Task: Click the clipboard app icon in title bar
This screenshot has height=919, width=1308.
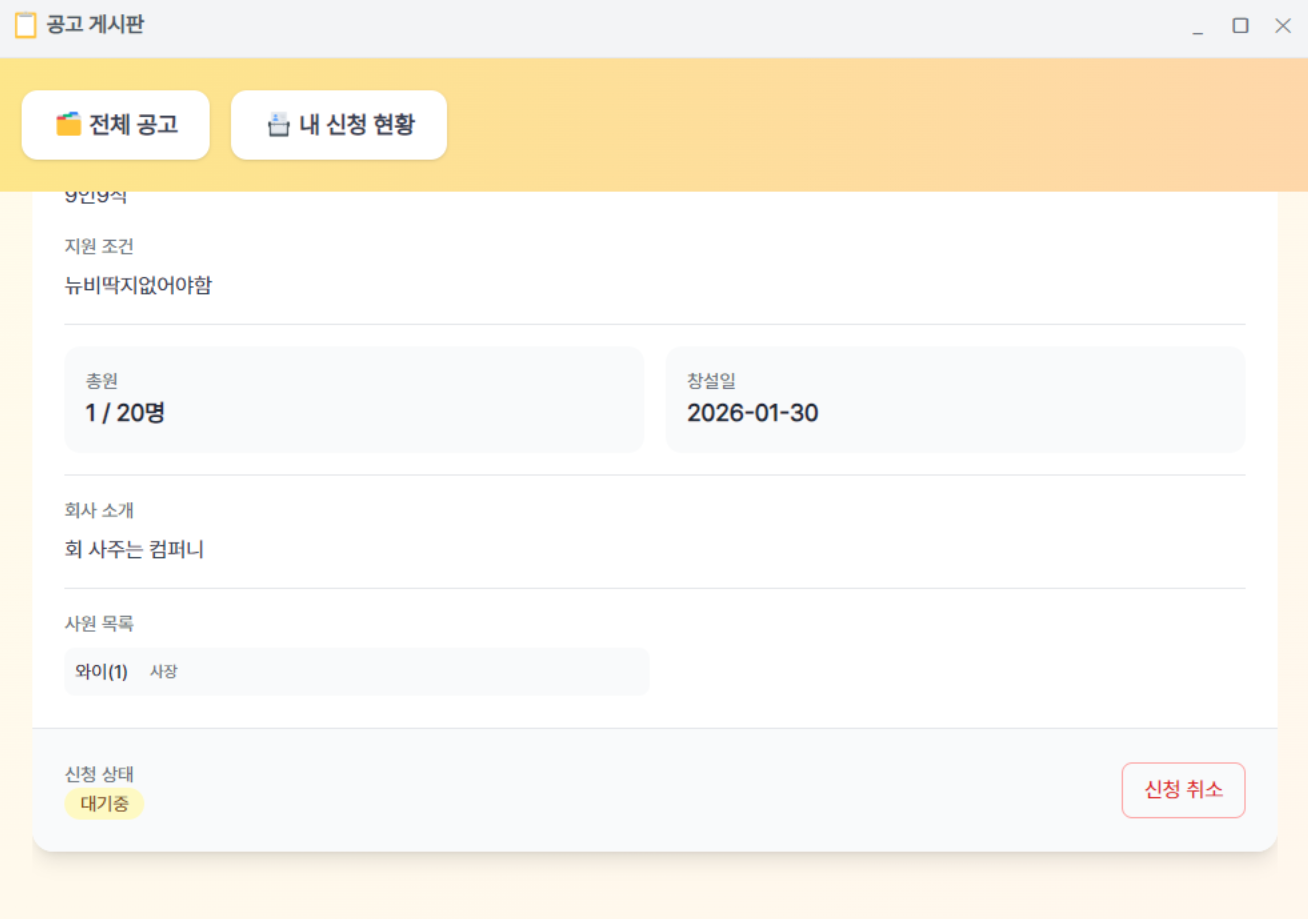Action: pos(26,26)
